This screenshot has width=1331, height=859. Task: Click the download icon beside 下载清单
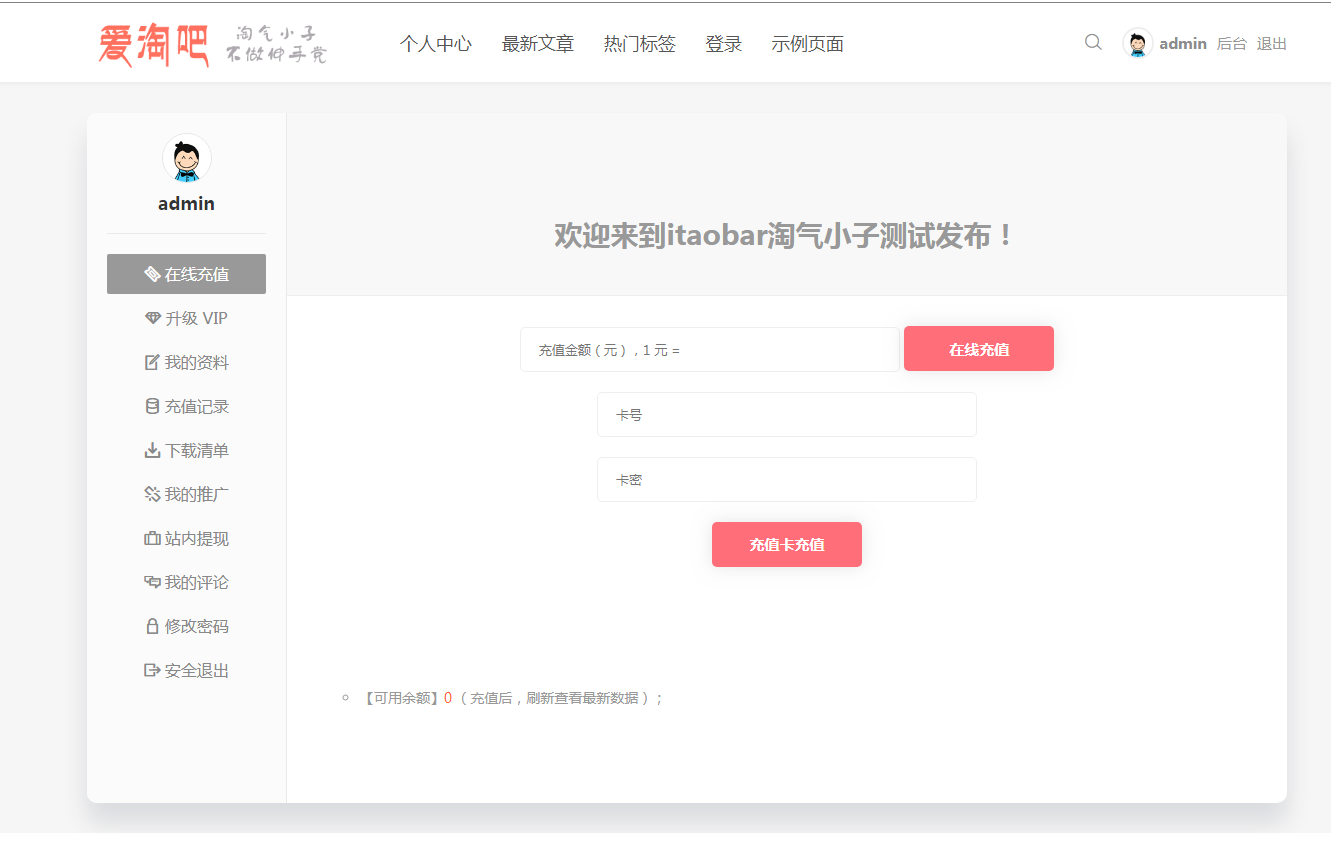[x=152, y=450]
